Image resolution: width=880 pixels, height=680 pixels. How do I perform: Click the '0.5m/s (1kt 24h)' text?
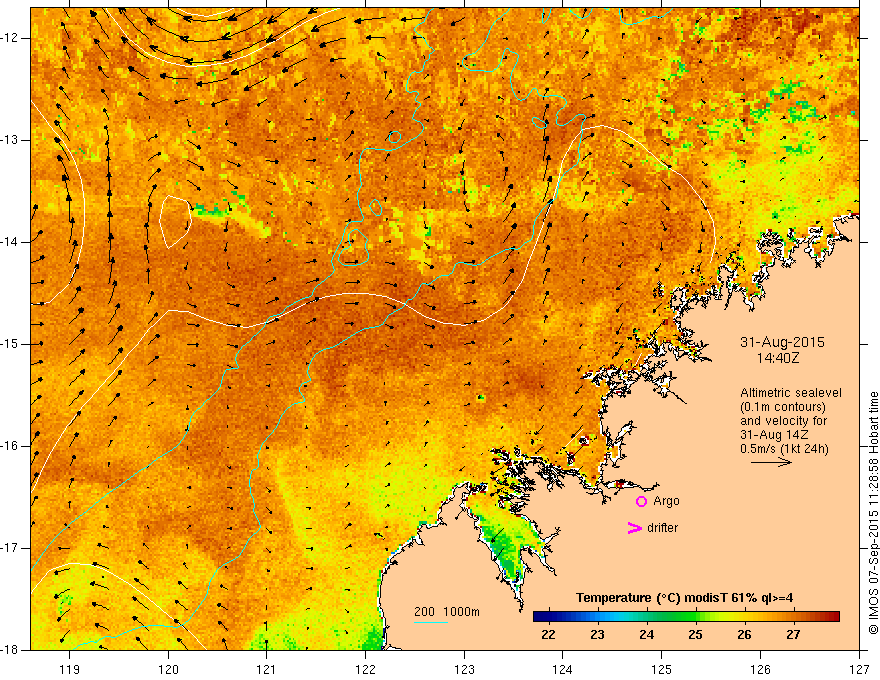pos(784,449)
